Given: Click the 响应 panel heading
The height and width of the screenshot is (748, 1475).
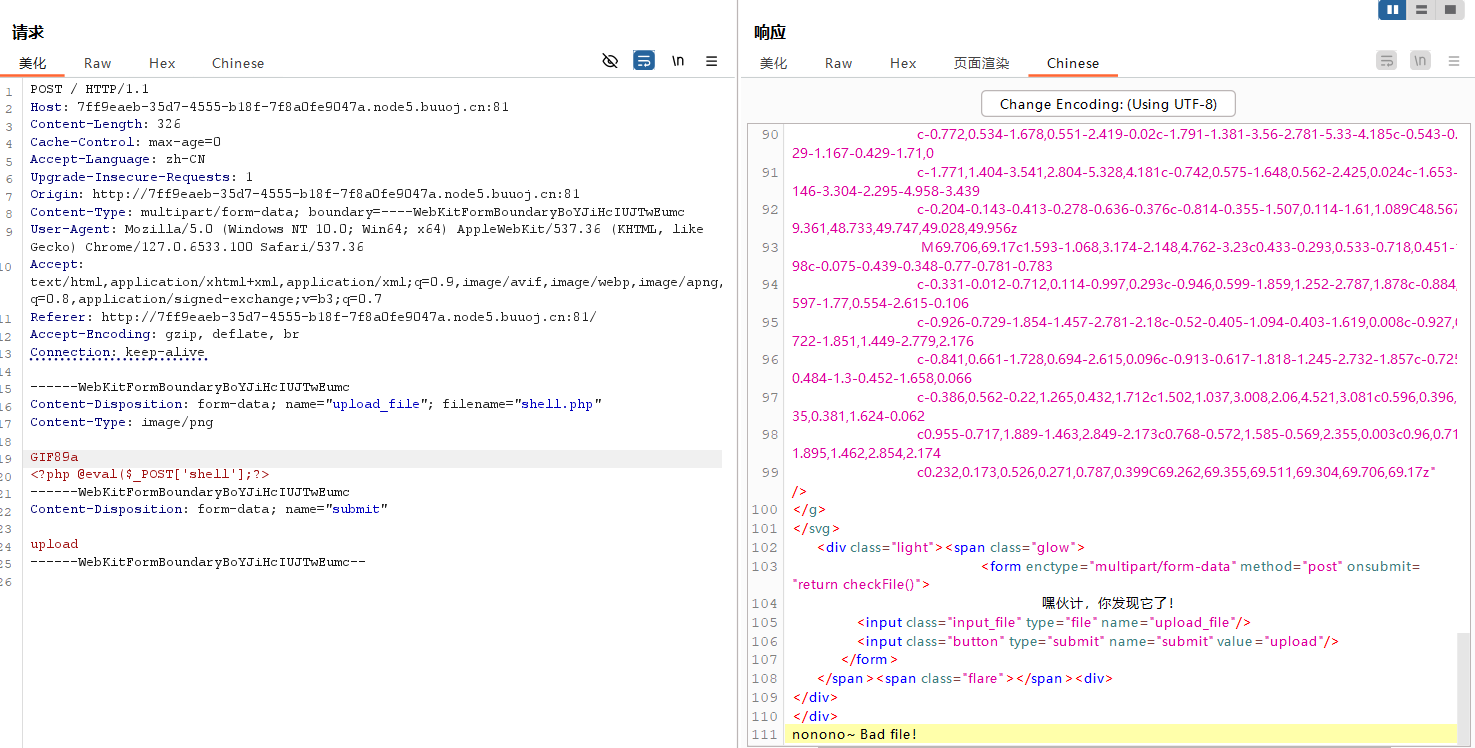Looking at the screenshot, I should (770, 32).
